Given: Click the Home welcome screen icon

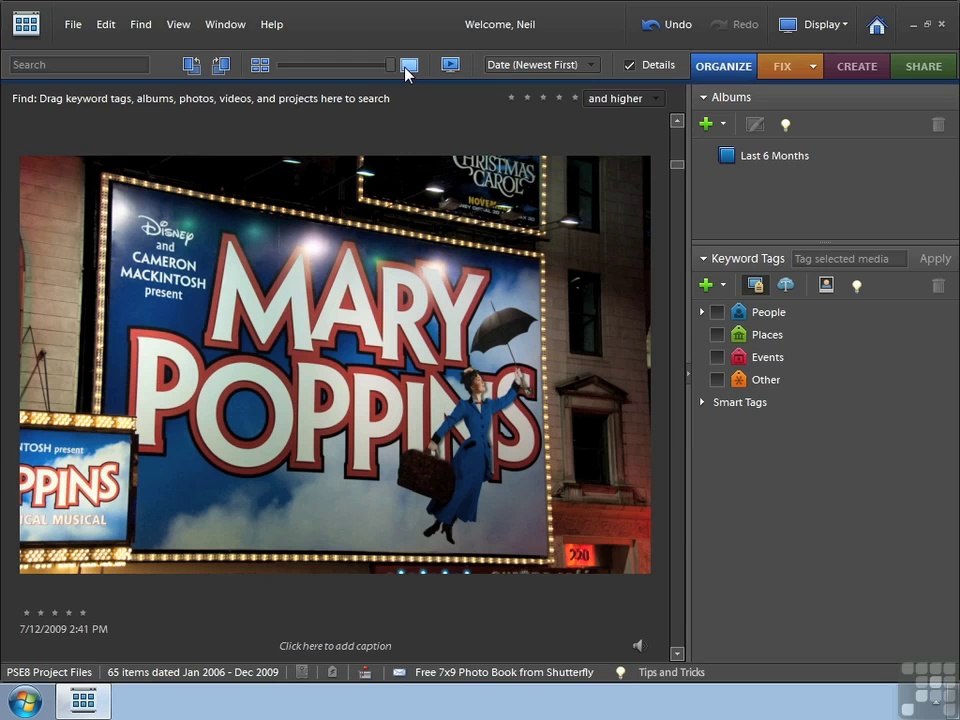Looking at the screenshot, I should [877, 25].
